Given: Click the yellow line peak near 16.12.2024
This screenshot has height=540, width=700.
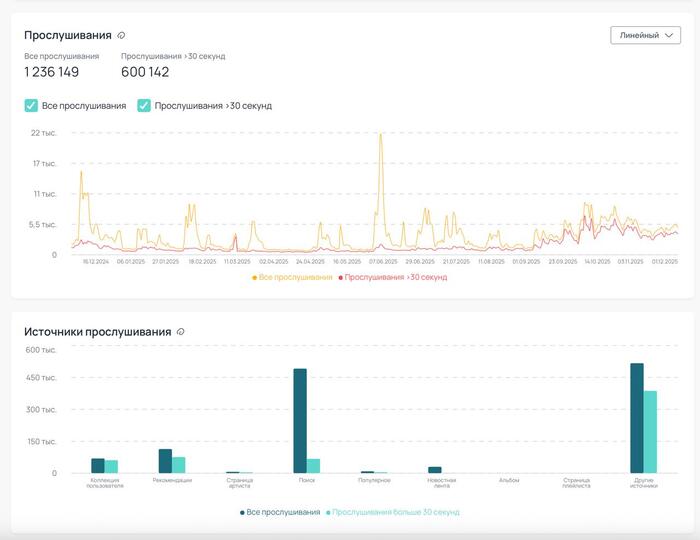Looking at the screenshot, I should [x=81, y=173].
